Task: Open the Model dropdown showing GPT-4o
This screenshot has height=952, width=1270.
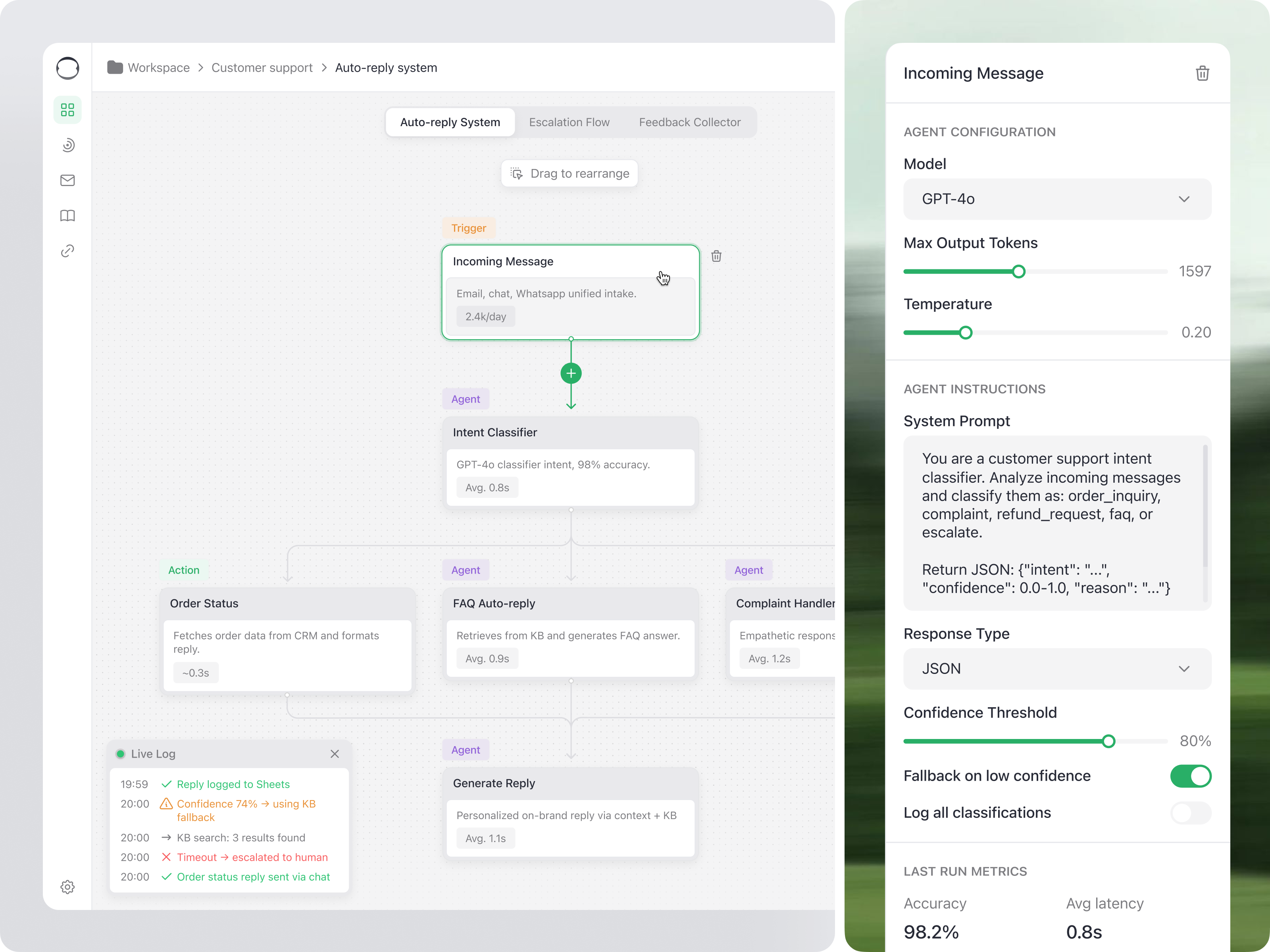Action: pyautogui.click(x=1057, y=199)
